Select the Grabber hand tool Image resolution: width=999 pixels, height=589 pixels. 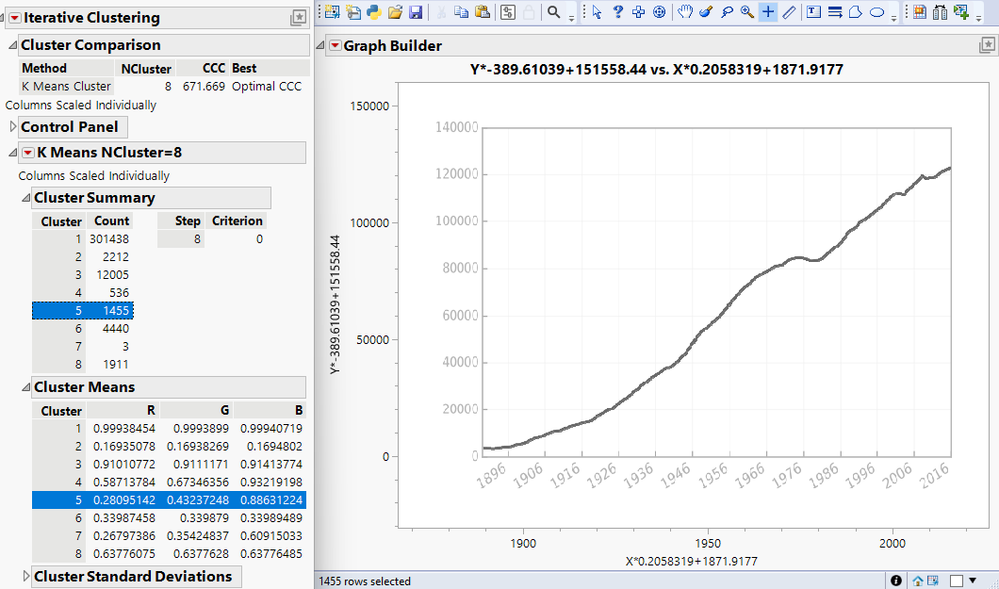[x=685, y=11]
